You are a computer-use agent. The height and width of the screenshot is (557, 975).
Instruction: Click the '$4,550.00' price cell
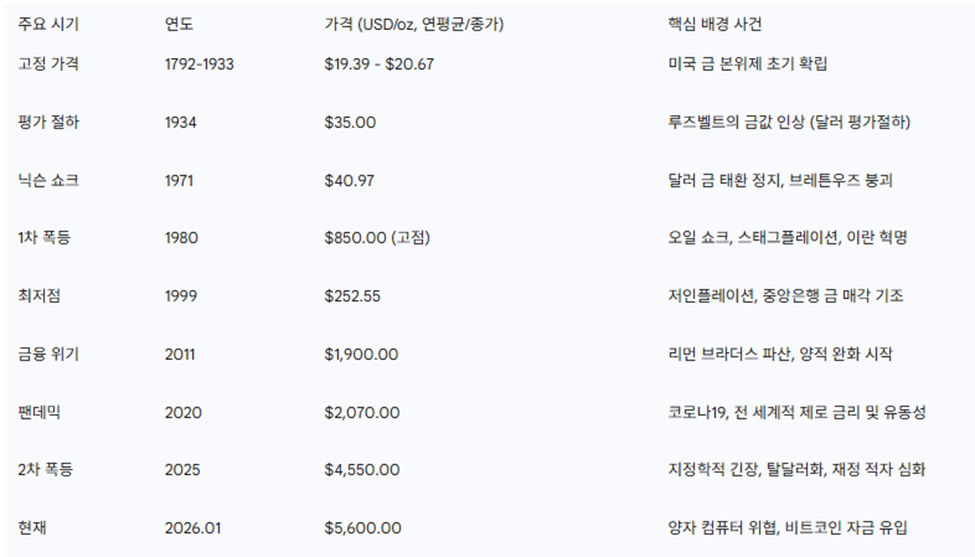362,470
